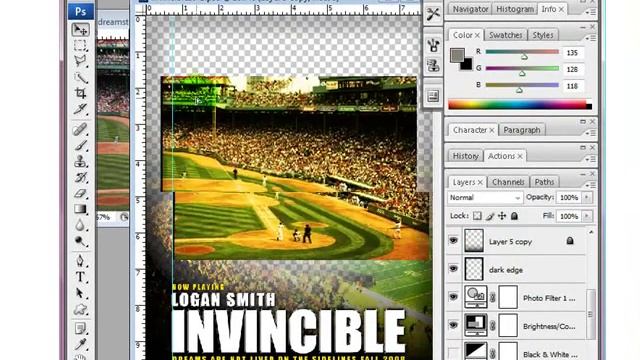Select the Polygonal Lasso tool

click(80, 61)
